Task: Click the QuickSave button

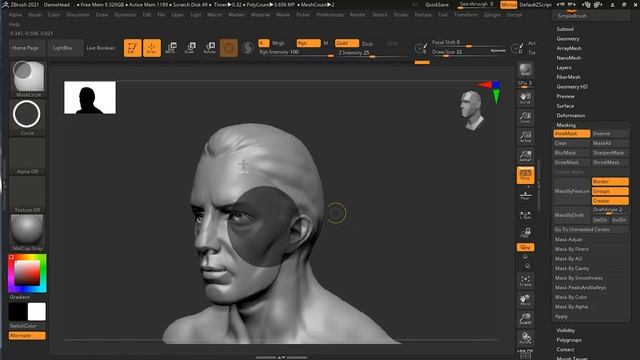Action: pos(437,4)
